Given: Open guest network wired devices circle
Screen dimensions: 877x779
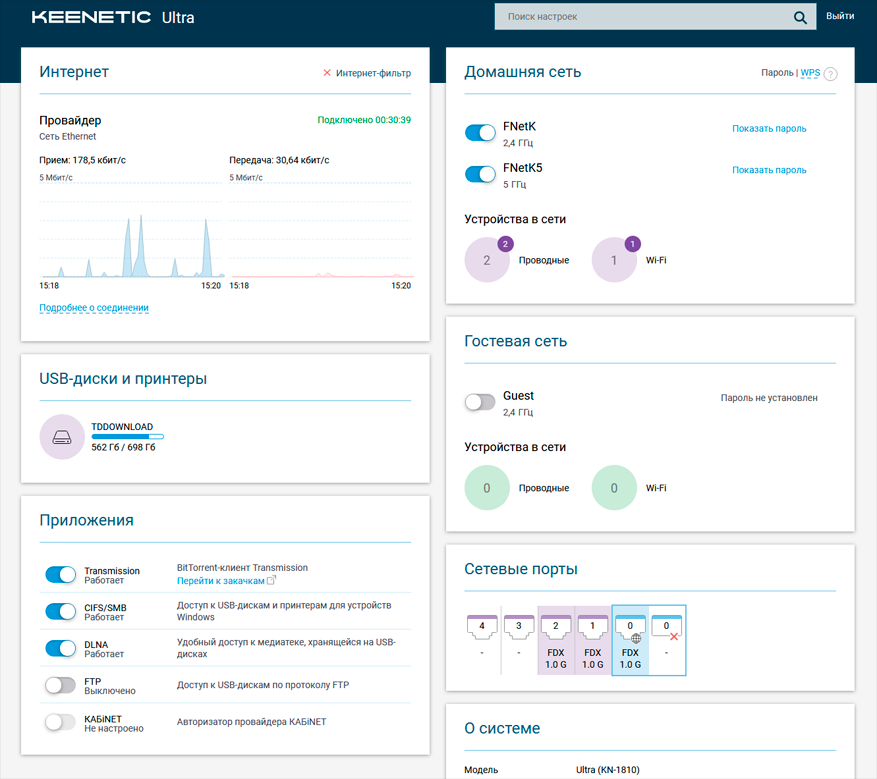Looking at the screenshot, I should [487, 488].
